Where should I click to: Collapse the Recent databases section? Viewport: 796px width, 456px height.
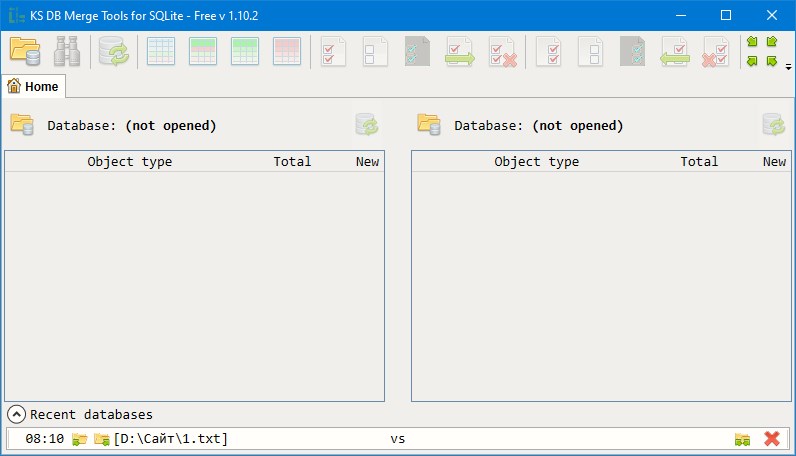coord(16,414)
